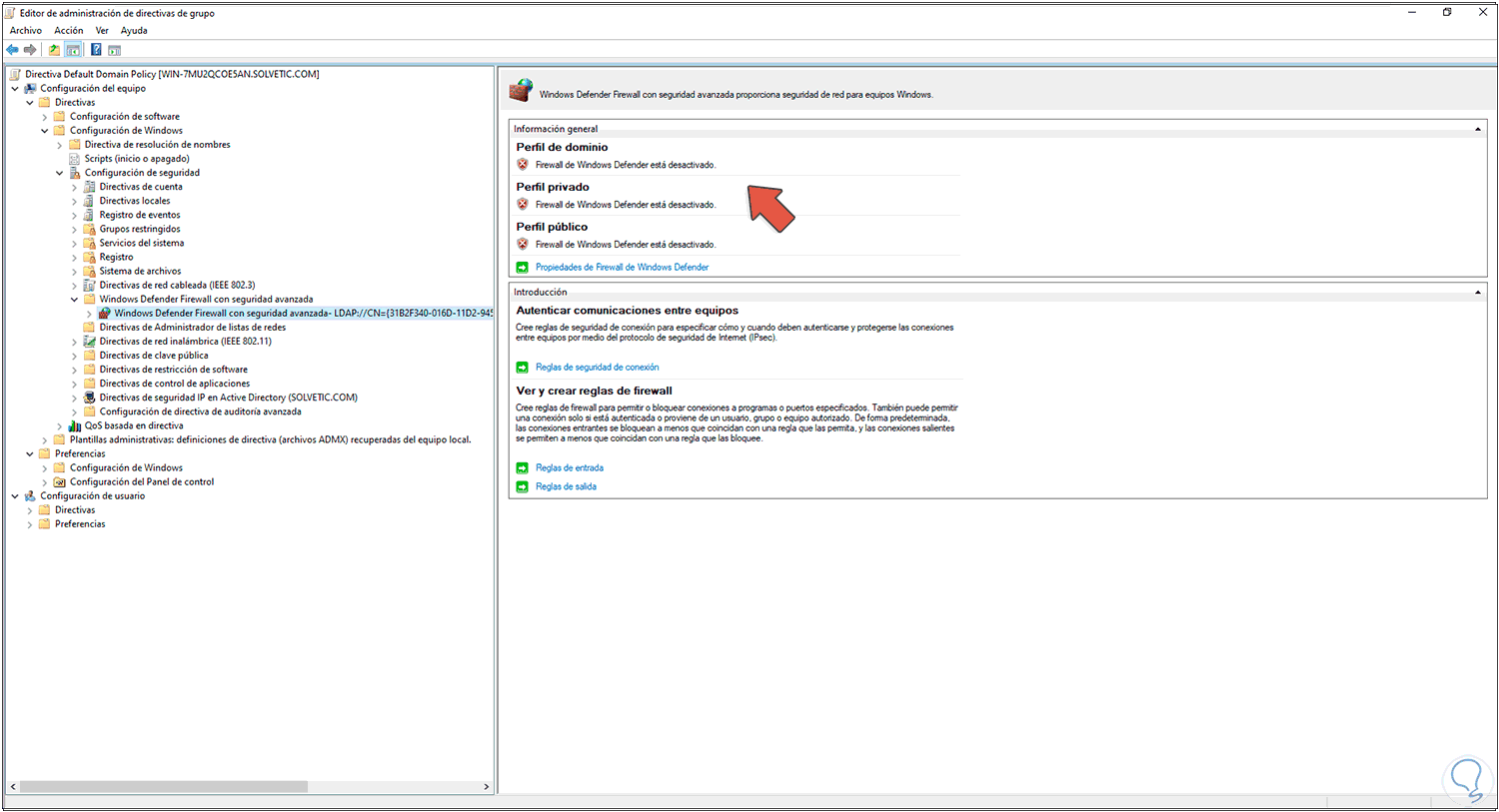1499x812 pixels.
Task: Expand Configuración de directiva de auditoría avanzada
Action: point(75,411)
